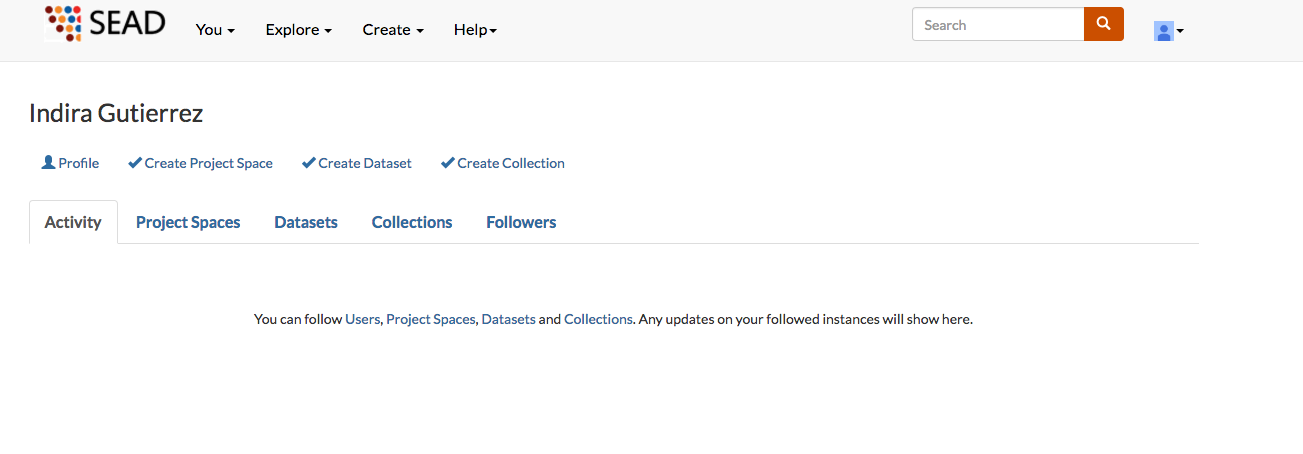This screenshot has height=454, width=1303.
Task: Open the user avatar account menu
Action: [x=1167, y=31]
